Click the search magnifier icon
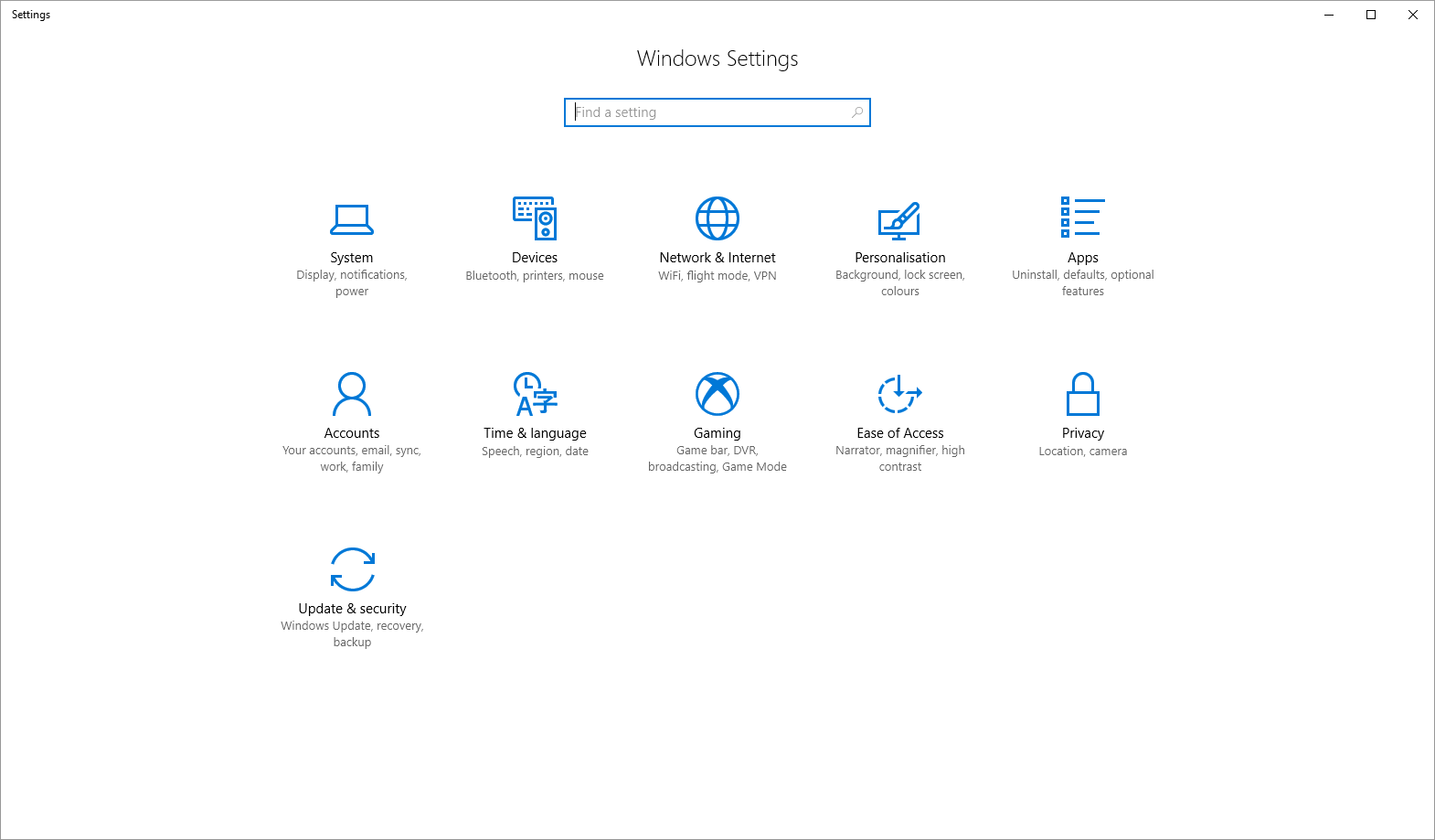This screenshot has height=840, width=1435. (857, 112)
